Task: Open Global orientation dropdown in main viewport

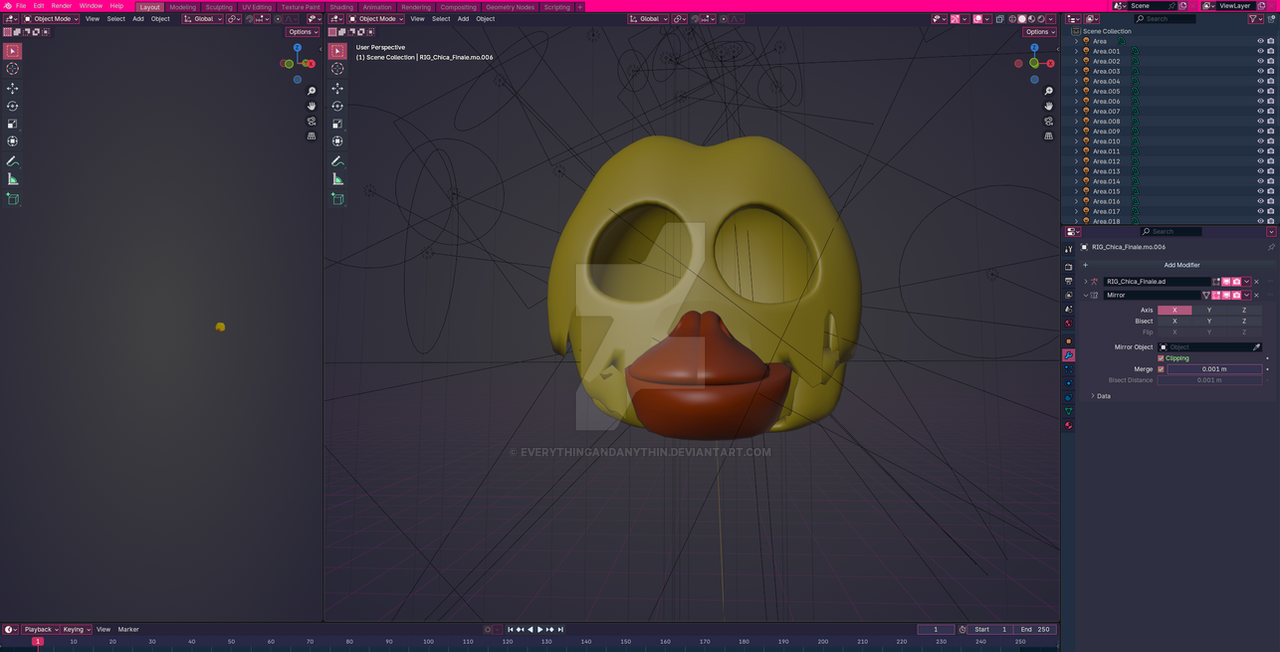Action: click(x=649, y=19)
